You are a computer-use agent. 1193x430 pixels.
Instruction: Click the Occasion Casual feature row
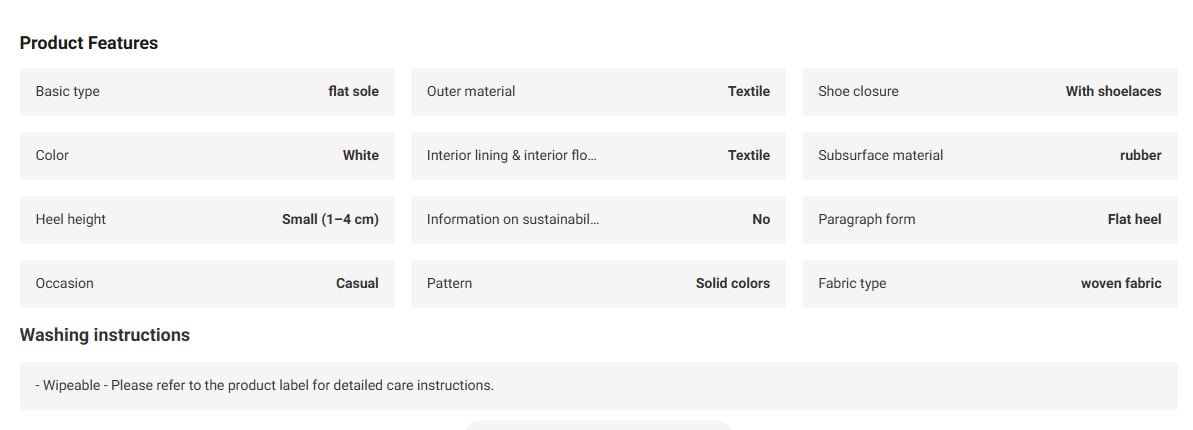pyautogui.click(x=207, y=283)
